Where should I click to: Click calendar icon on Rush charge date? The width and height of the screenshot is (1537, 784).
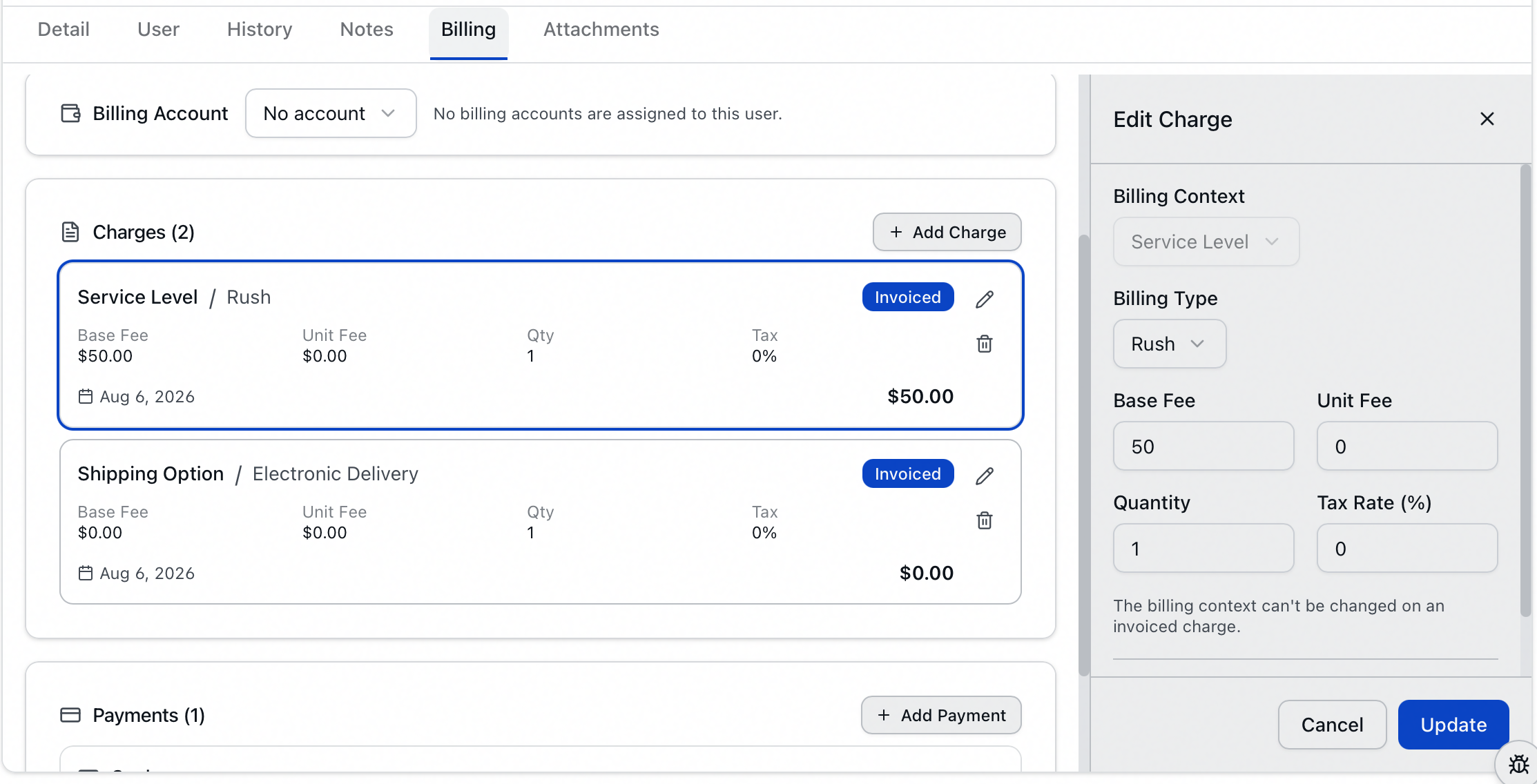click(x=86, y=396)
